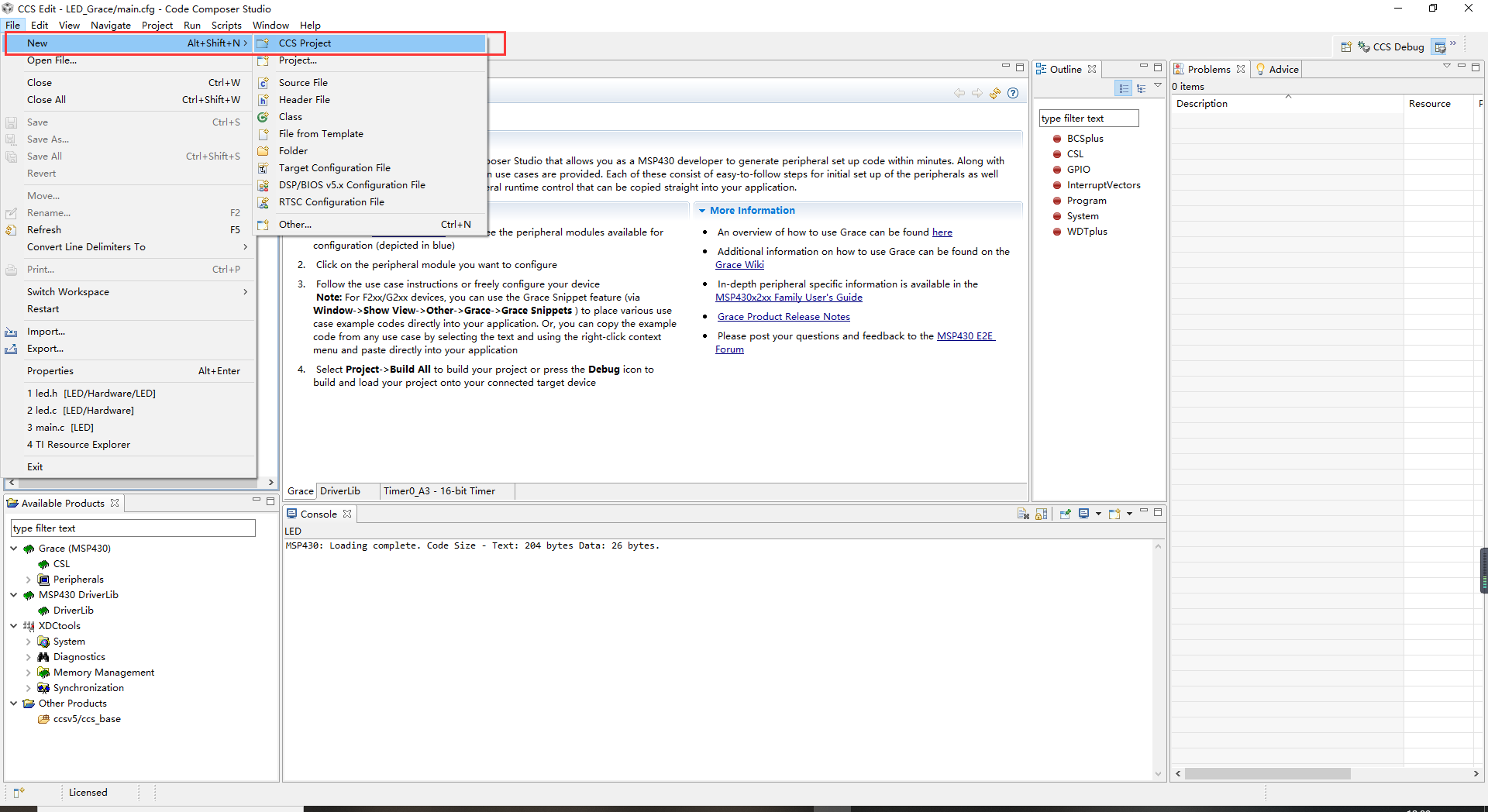Choose CCS Project from the New submenu
Screen dimensions: 1488x812
pos(371,43)
